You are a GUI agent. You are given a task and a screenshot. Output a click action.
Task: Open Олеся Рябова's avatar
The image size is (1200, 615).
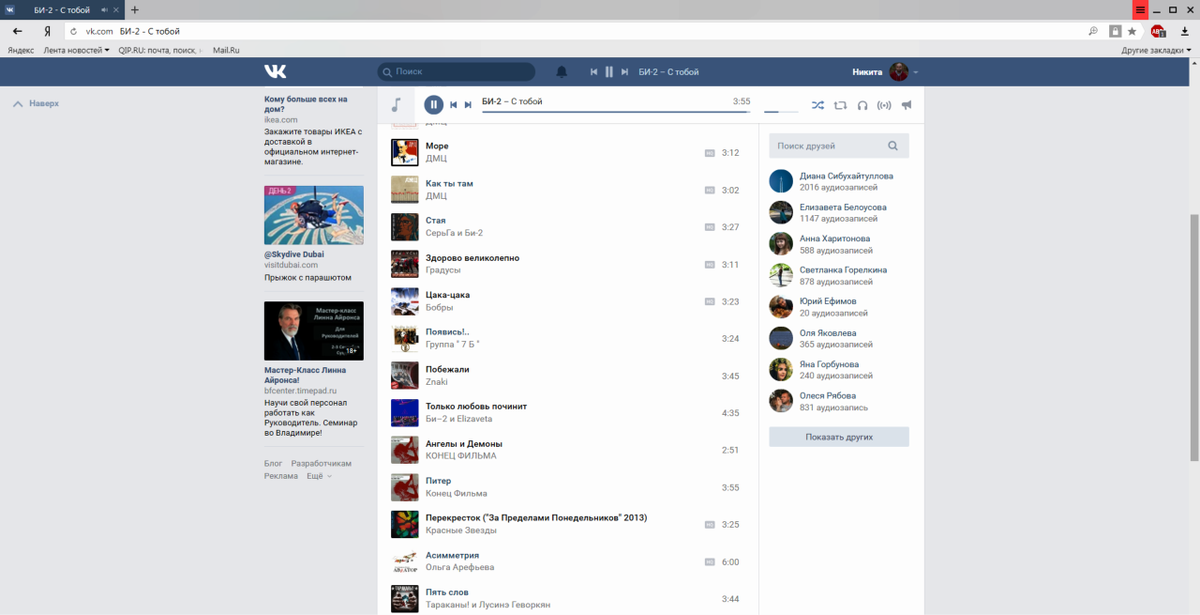coord(781,401)
